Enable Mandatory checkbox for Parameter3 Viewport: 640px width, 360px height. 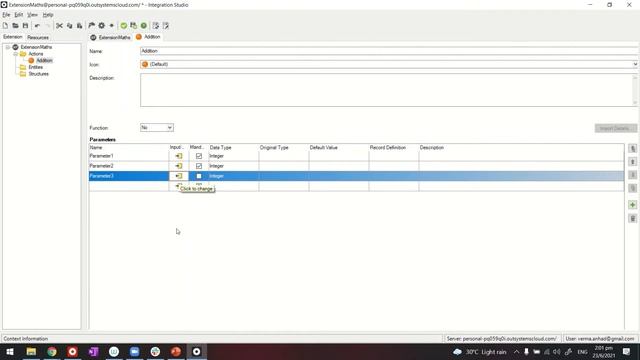(199, 176)
